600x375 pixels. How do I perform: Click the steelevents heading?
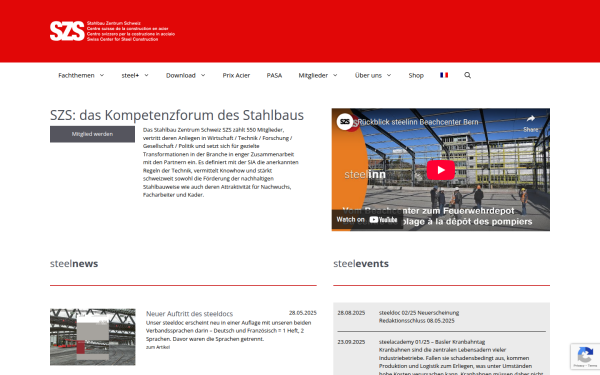coord(361,264)
